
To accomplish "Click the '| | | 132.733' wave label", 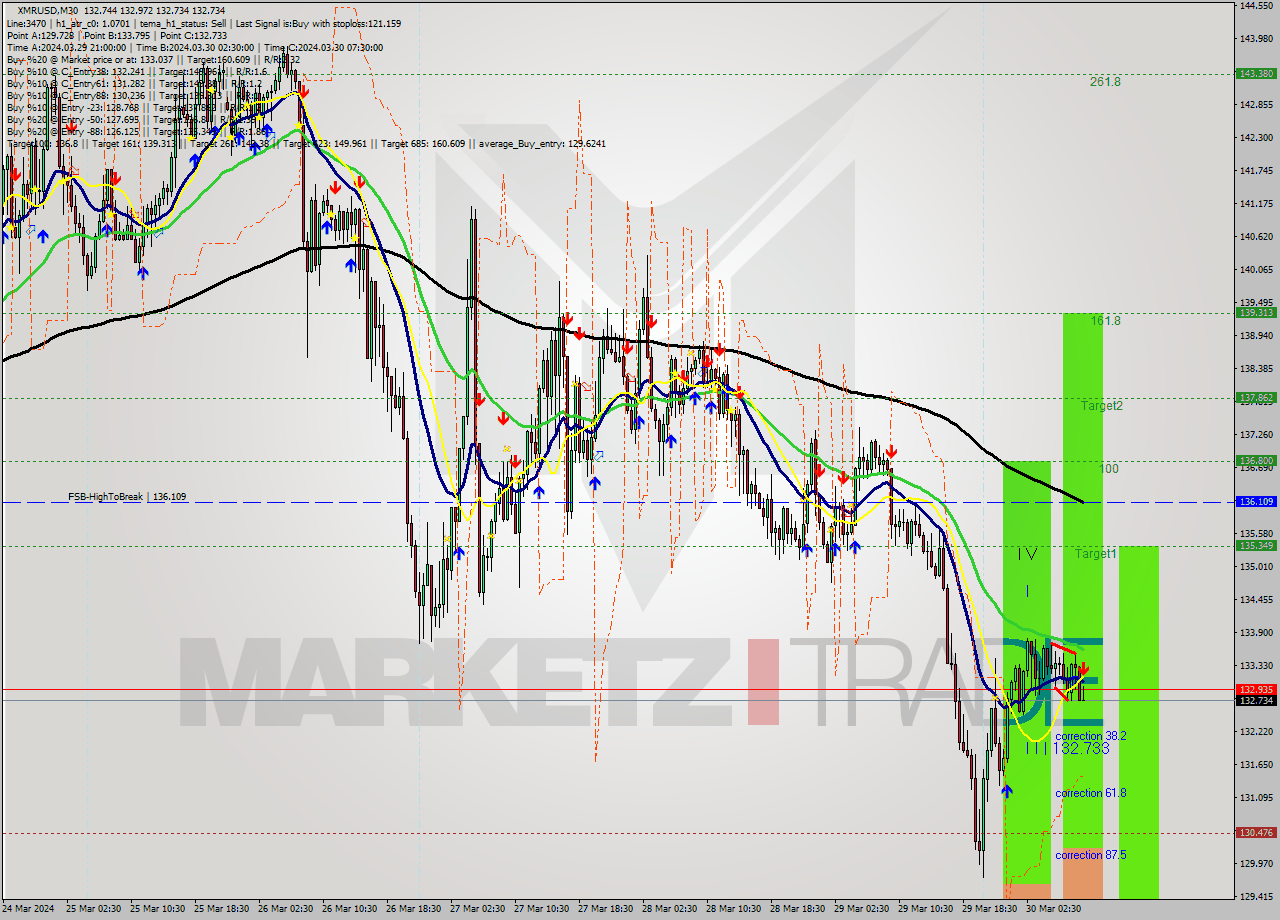I will point(1068,748).
